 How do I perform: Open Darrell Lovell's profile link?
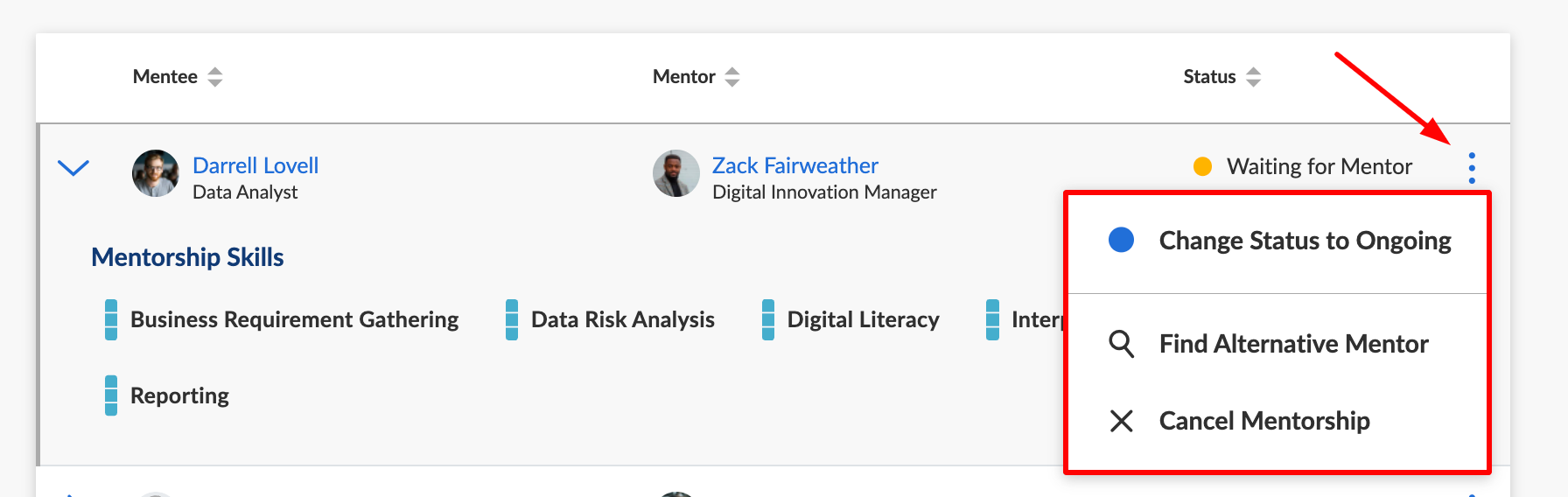[x=255, y=165]
